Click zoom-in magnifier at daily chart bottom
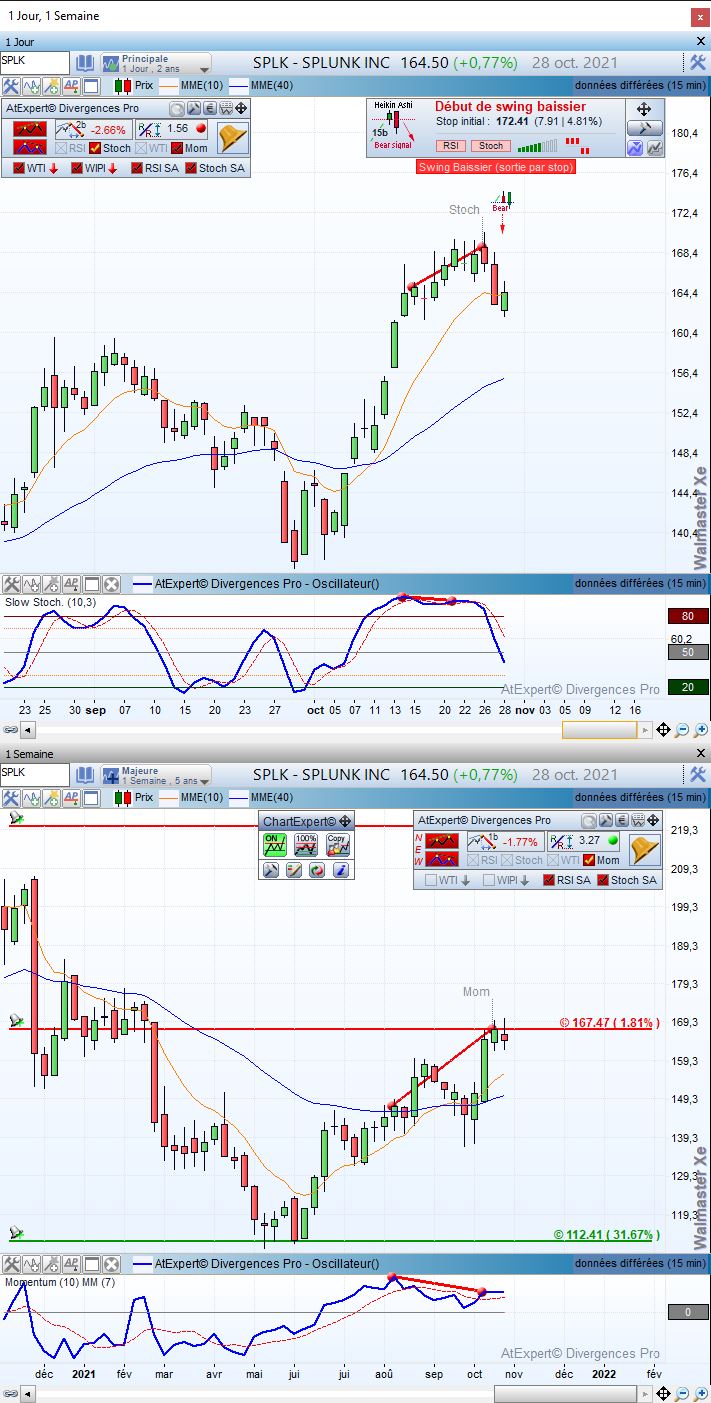The width and height of the screenshot is (711, 1403). [x=700, y=731]
